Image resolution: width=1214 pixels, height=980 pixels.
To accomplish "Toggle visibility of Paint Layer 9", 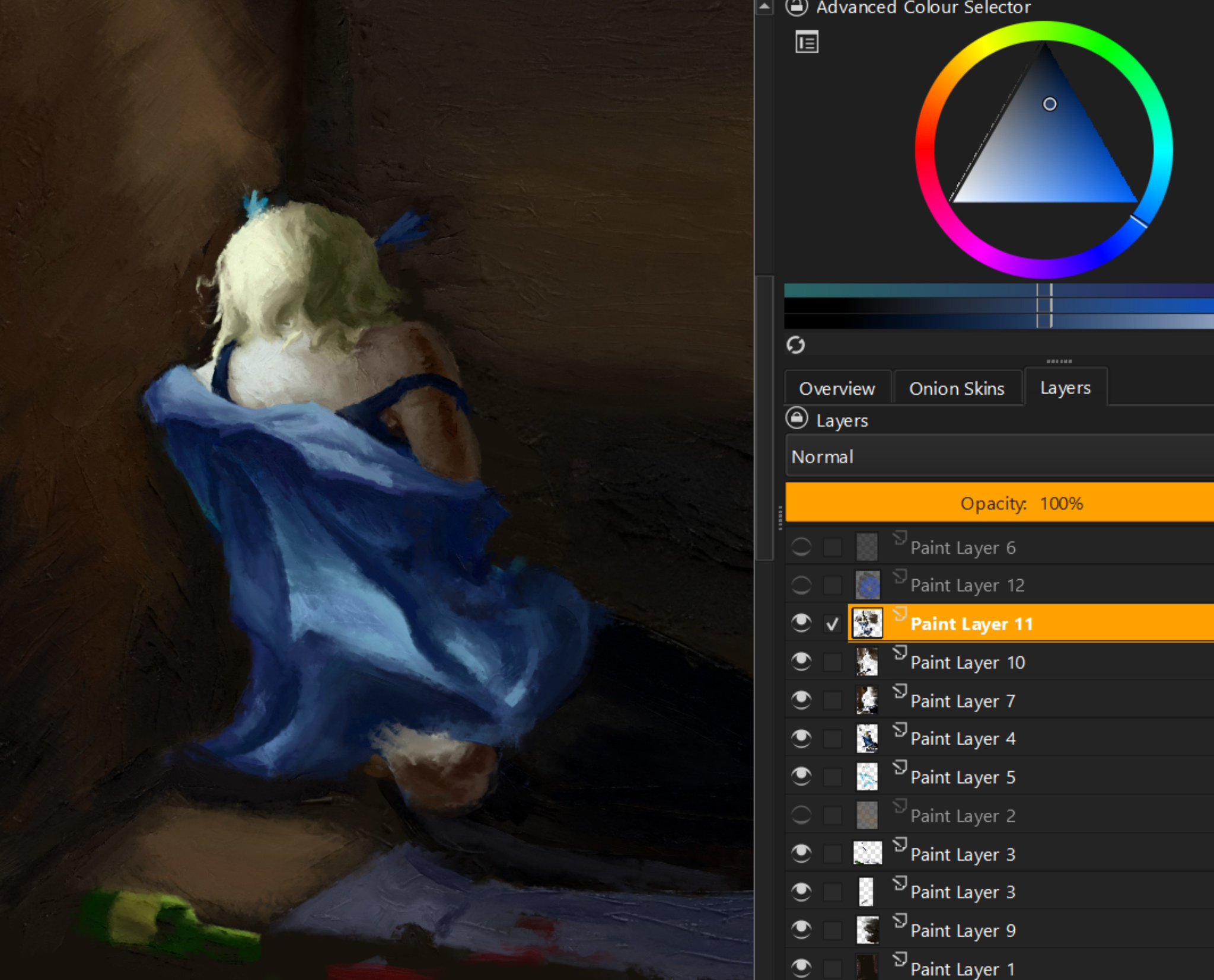I will 801,930.
